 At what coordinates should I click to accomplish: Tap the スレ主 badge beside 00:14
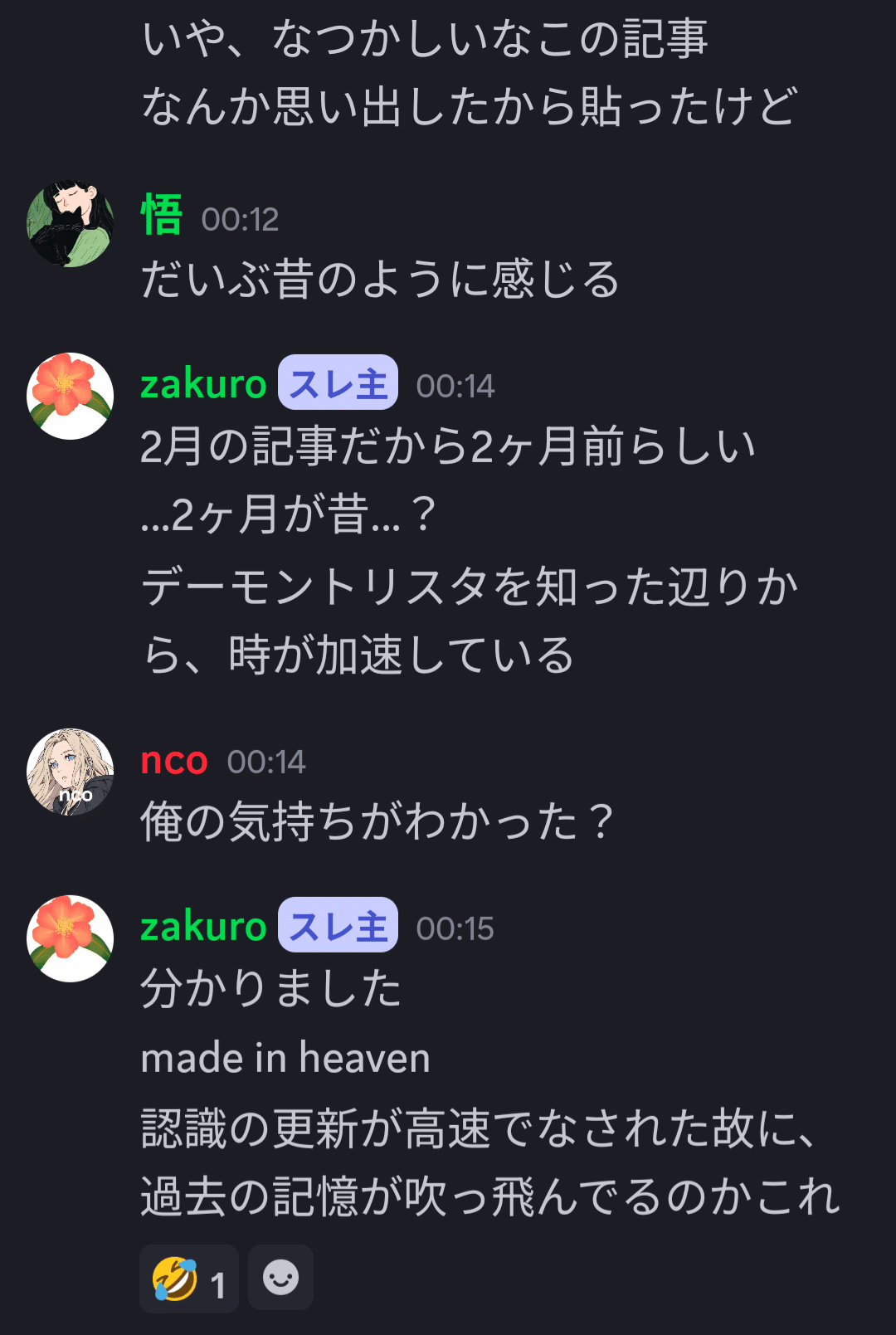coord(338,382)
